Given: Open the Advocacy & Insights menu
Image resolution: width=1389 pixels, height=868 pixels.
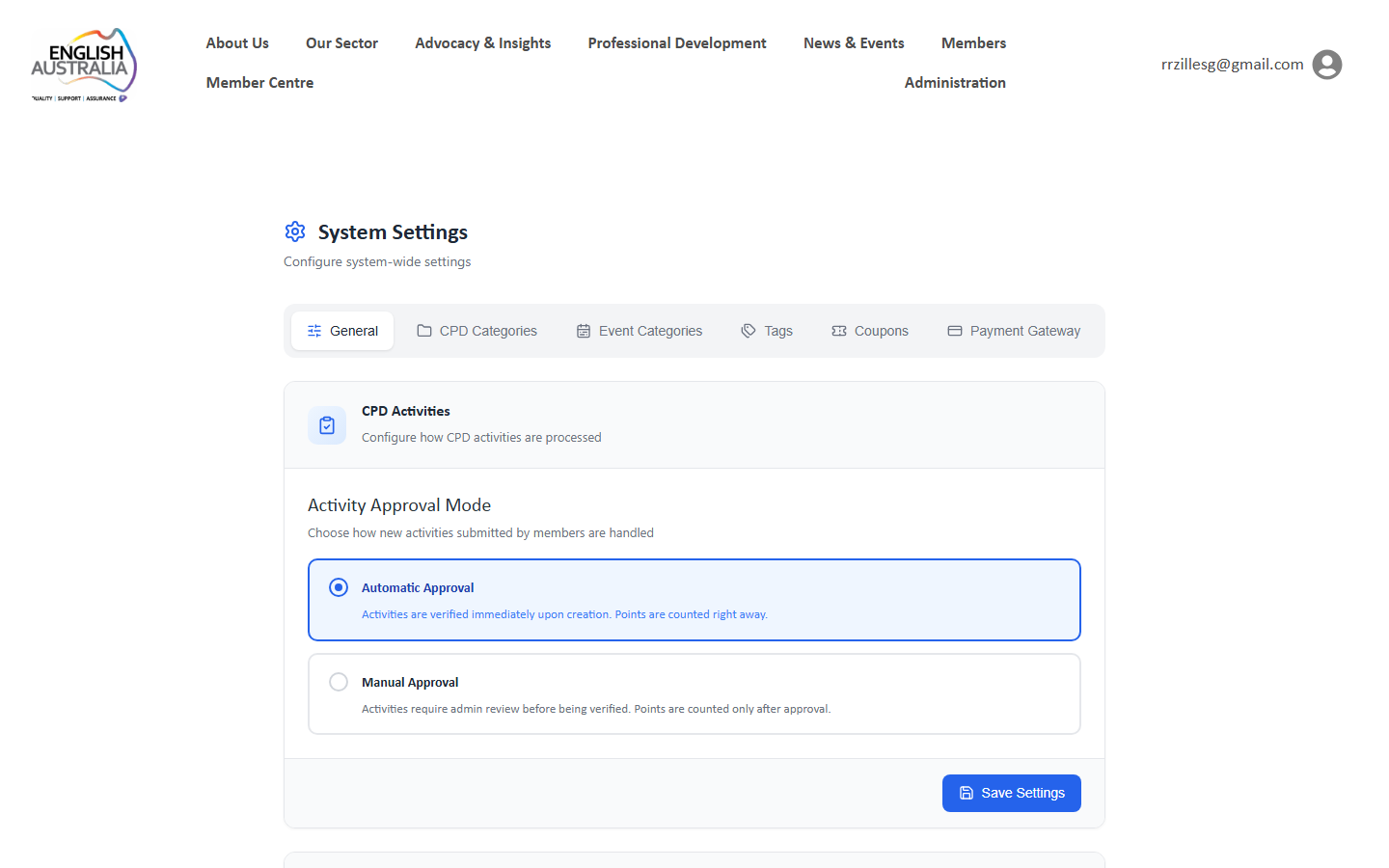Looking at the screenshot, I should coord(483,43).
